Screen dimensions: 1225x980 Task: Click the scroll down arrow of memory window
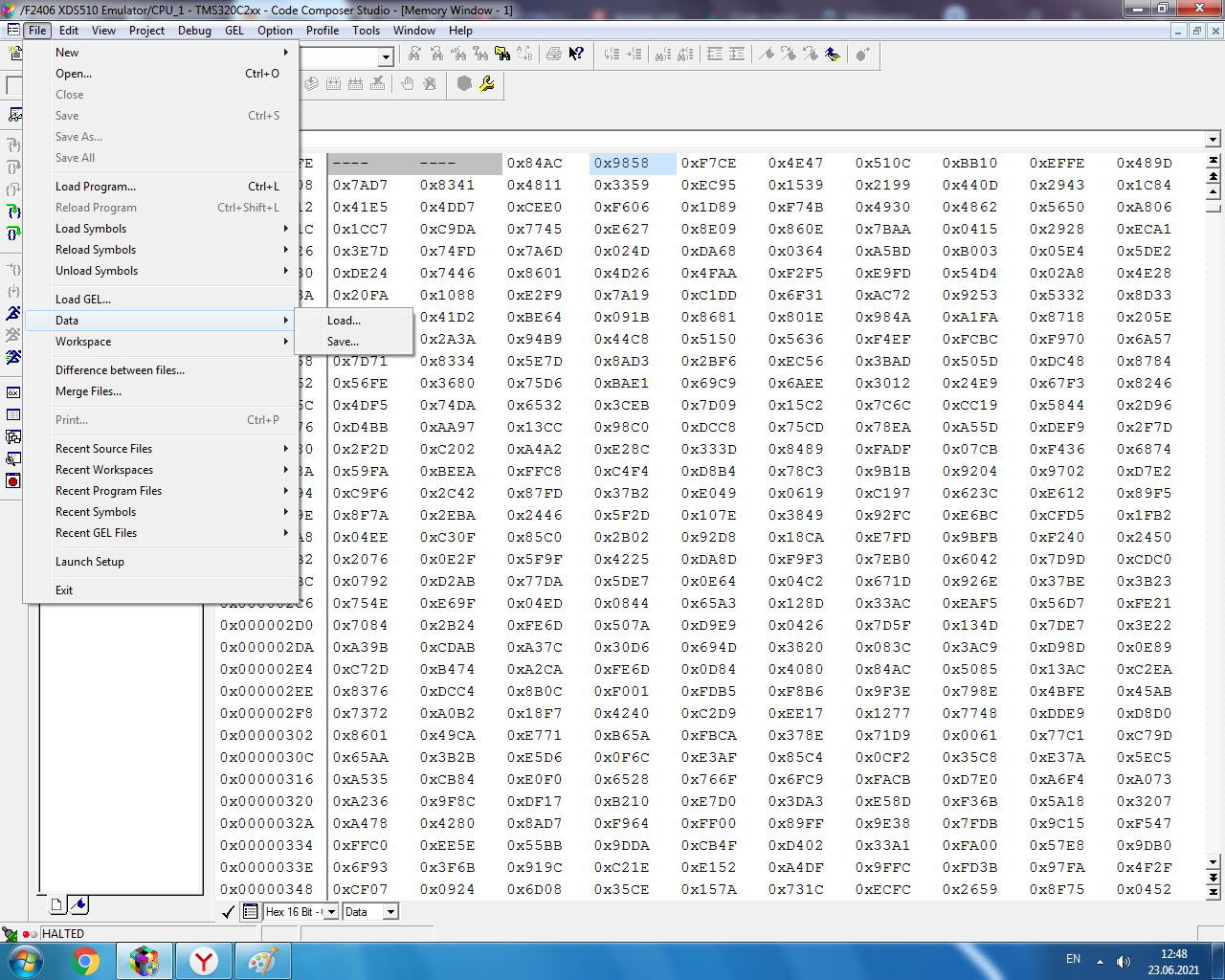1214,861
